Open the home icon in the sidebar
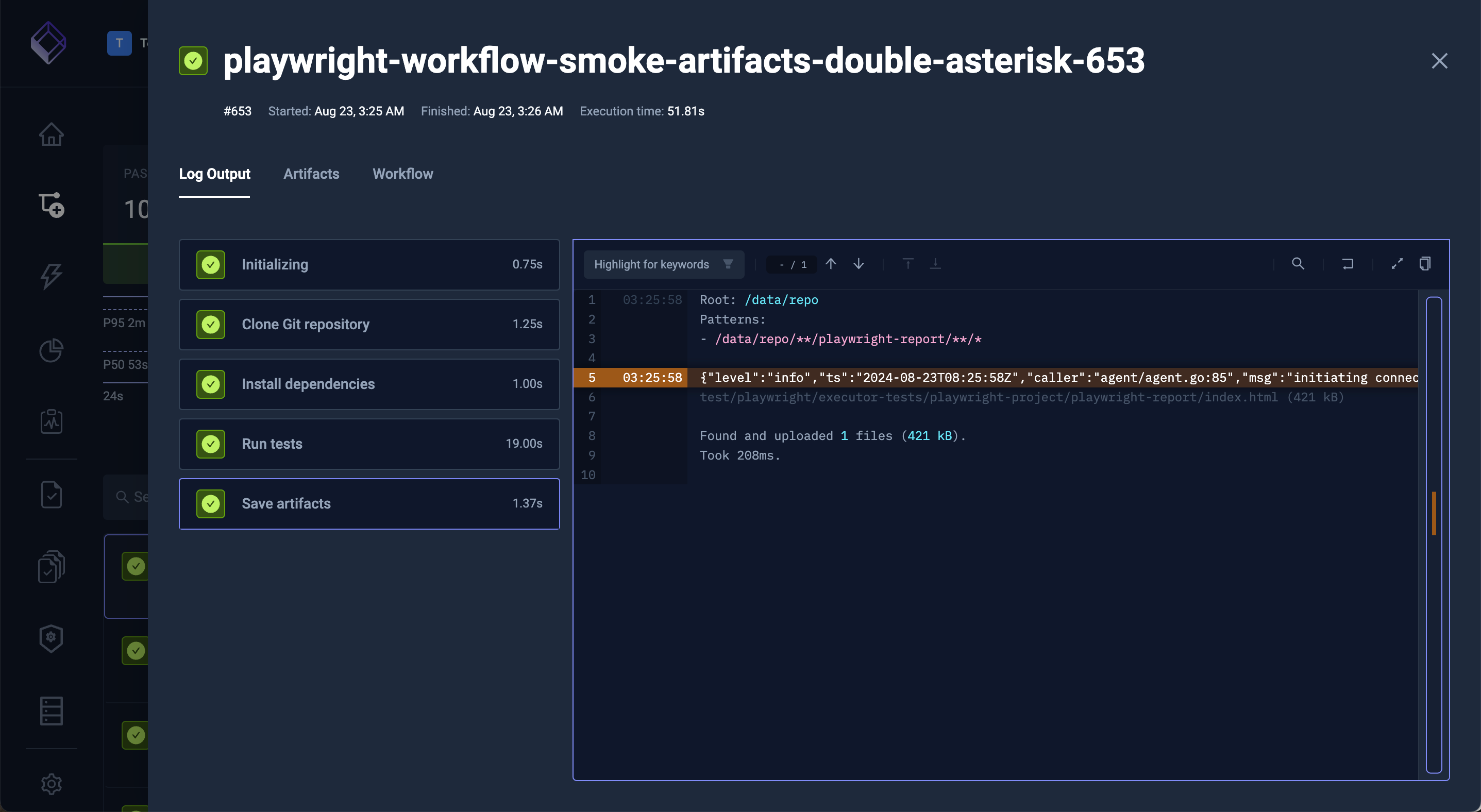Image resolution: width=1481 pixels, height=812 pixels. 51,134
